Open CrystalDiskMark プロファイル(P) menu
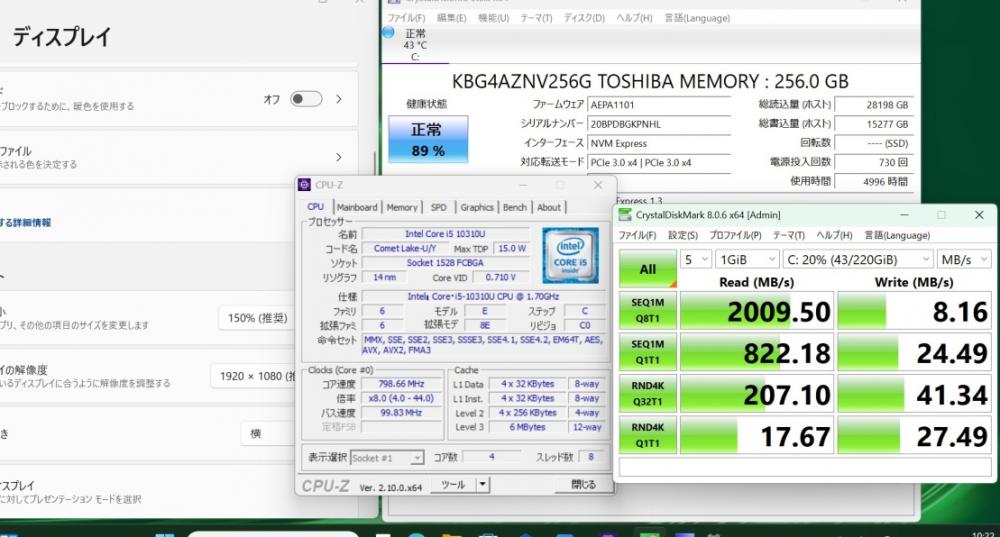Screen dimensions: 1000x537 pos(735,235)
